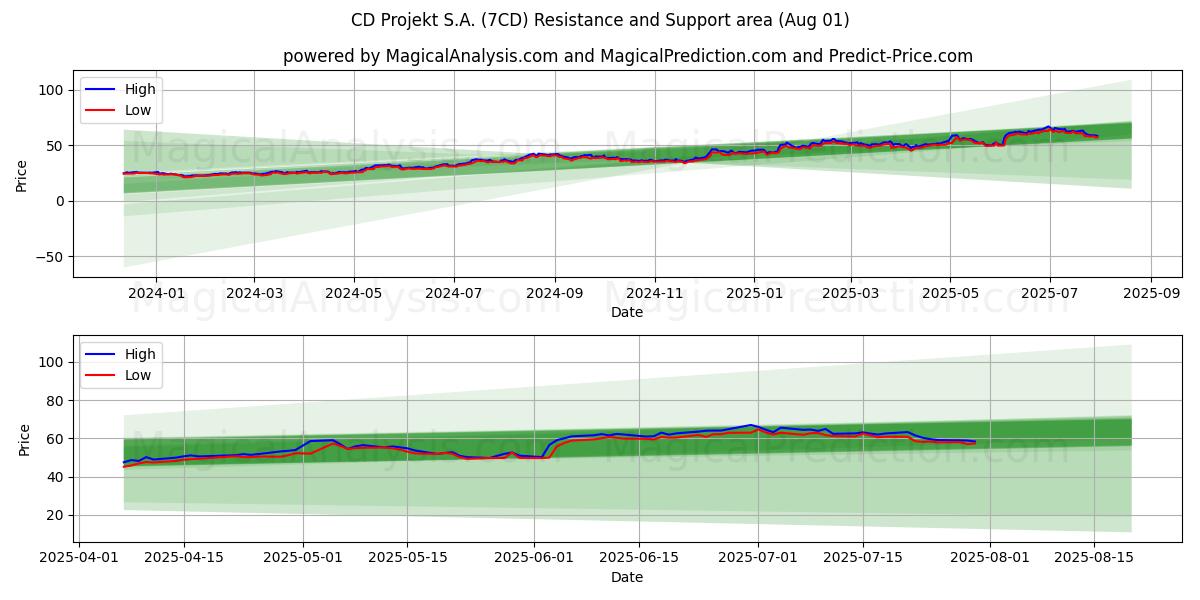Click the −50 price tick in top chart
Viewport: 1200px width, 600px height.
coord(52,257)
